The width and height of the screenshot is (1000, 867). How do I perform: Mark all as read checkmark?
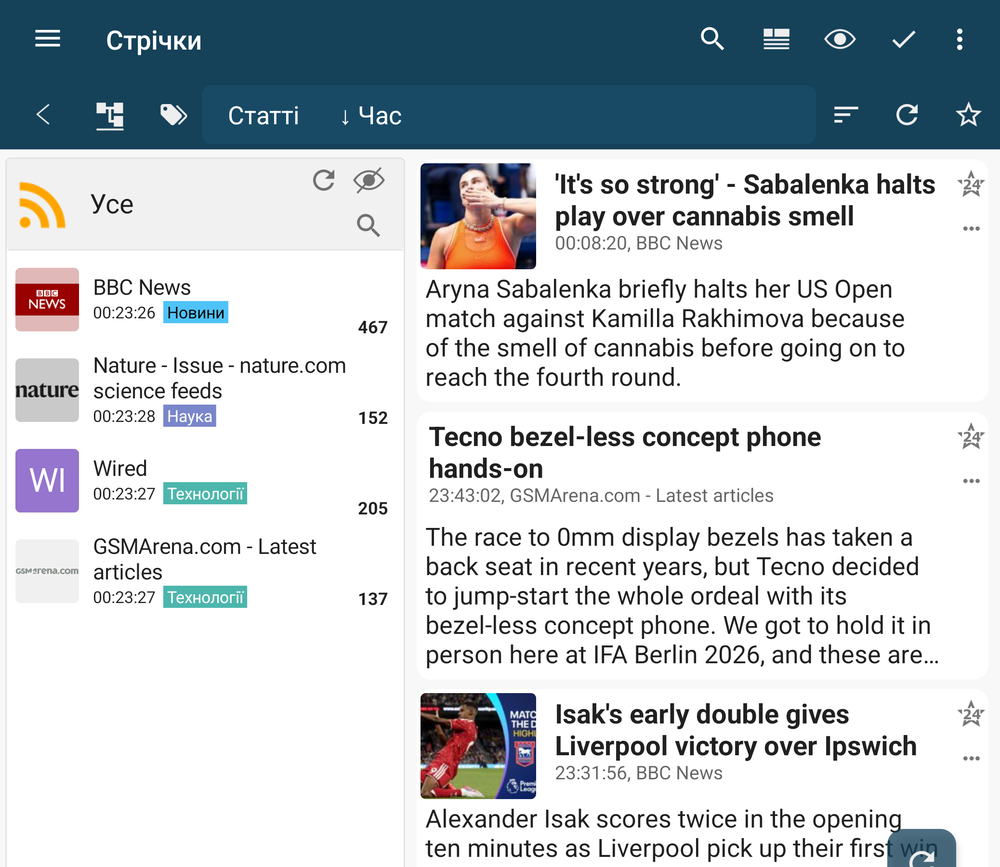pos(904,40)
